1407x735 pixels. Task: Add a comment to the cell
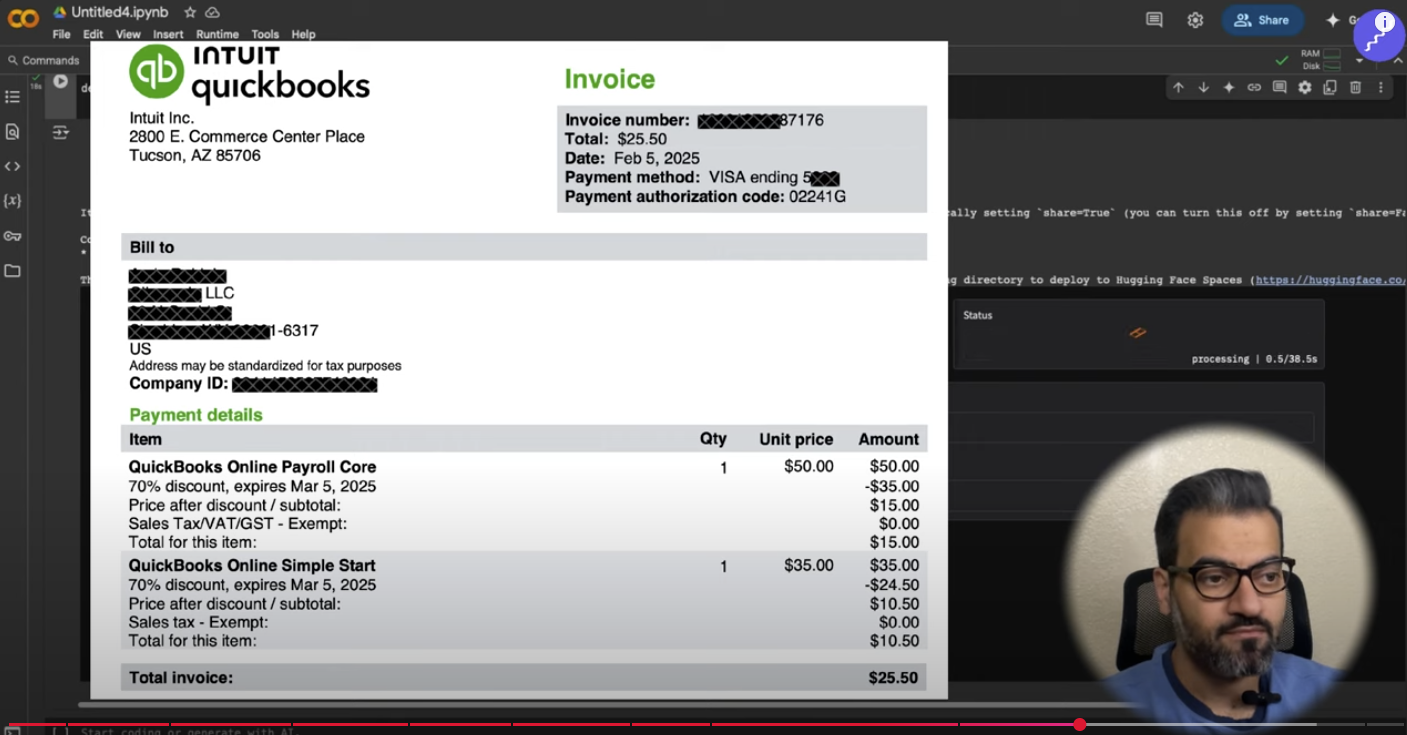tap(1279, 88)
